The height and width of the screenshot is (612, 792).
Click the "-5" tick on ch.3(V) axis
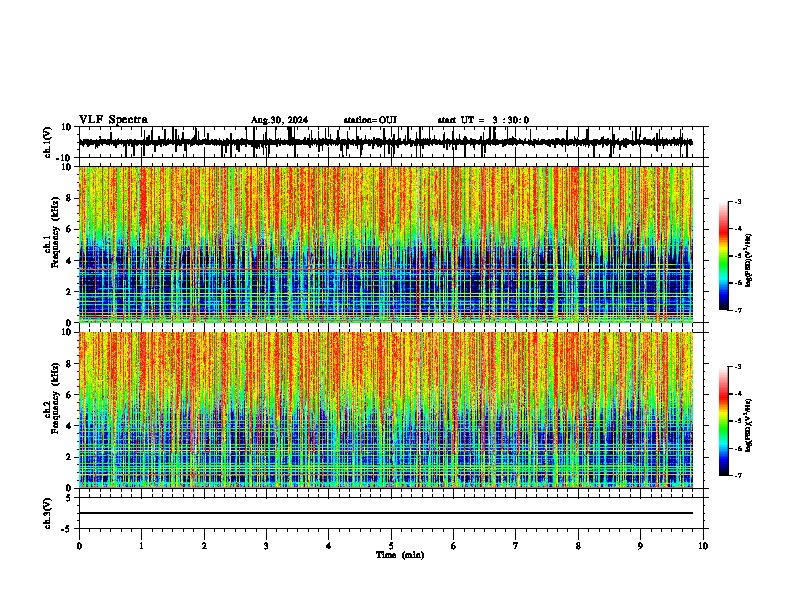coord(67,529)
